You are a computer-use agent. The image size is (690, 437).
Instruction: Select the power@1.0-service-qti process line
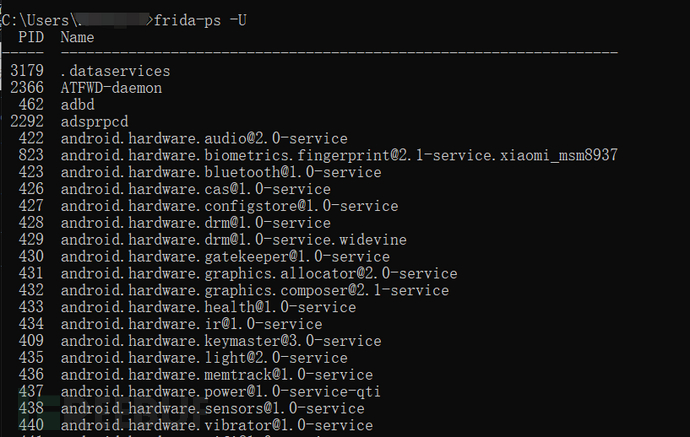pos(221,392)
